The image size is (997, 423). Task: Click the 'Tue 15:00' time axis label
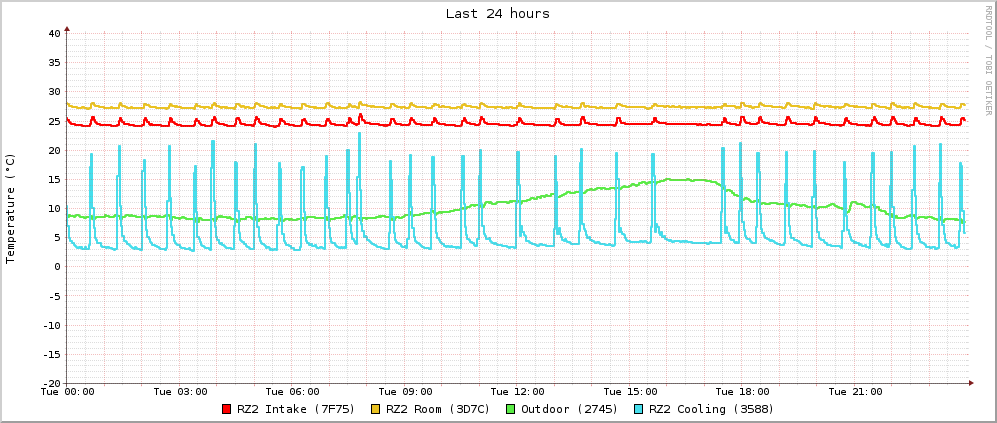point(630,392)
